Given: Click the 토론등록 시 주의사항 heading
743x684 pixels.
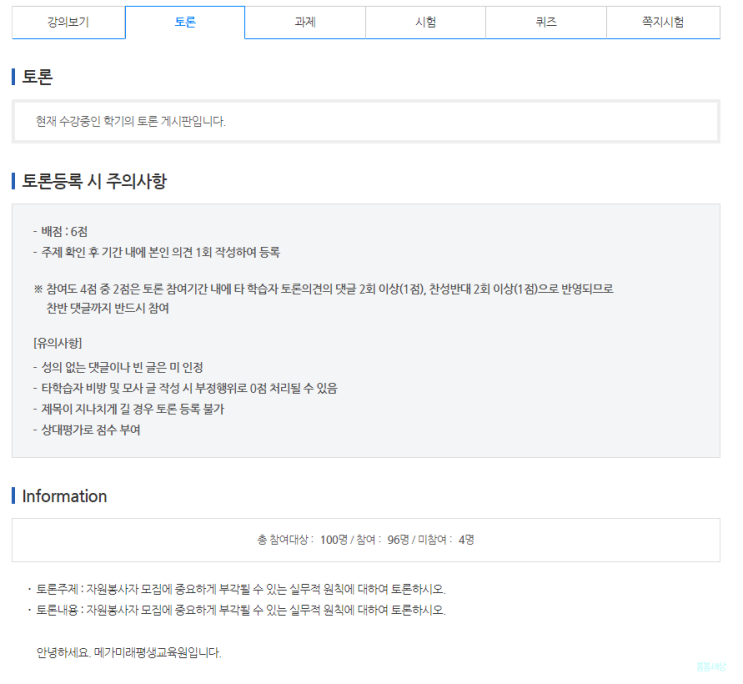Looking at the screenshot, I should click(94, 181).
